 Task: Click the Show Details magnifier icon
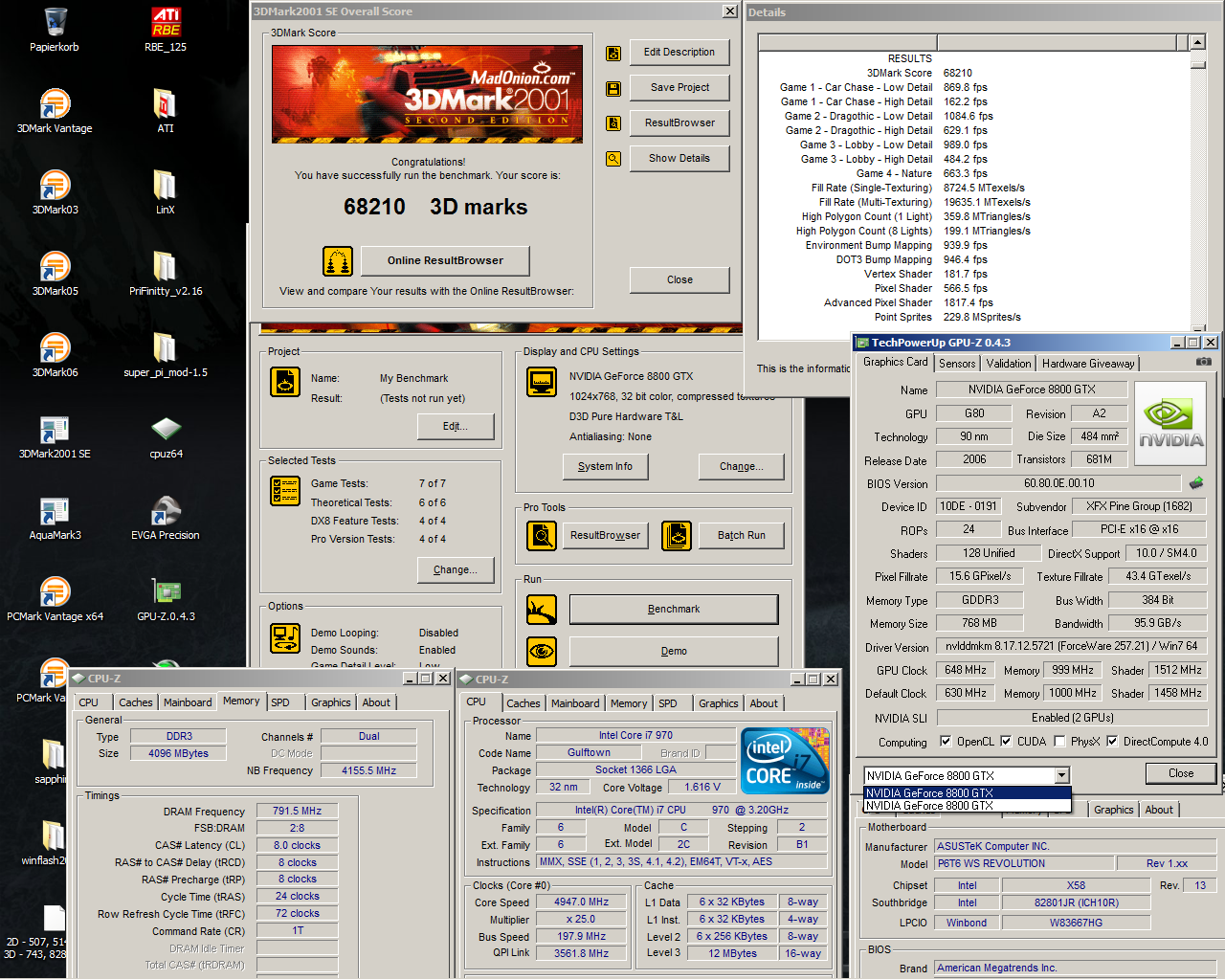point(613,159)
